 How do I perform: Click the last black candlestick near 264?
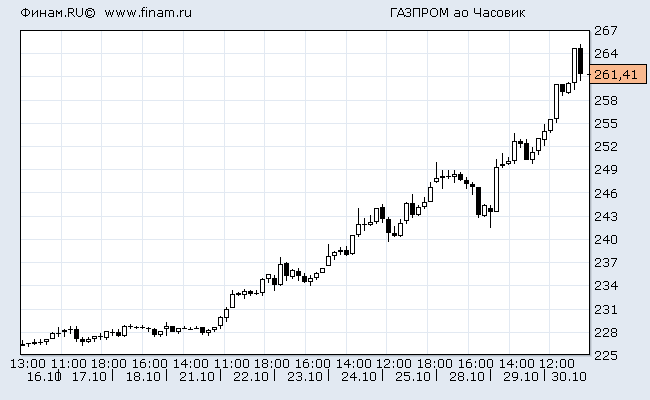tap(581, 61)
